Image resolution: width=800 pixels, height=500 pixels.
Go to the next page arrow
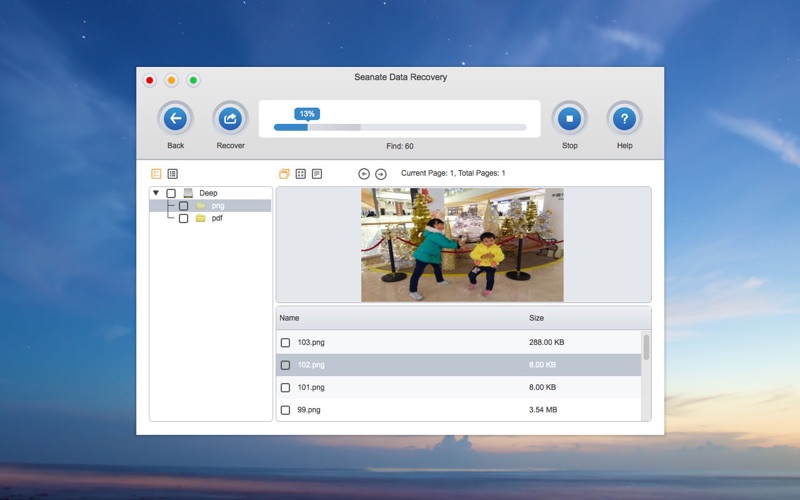[x=381, y=174]
